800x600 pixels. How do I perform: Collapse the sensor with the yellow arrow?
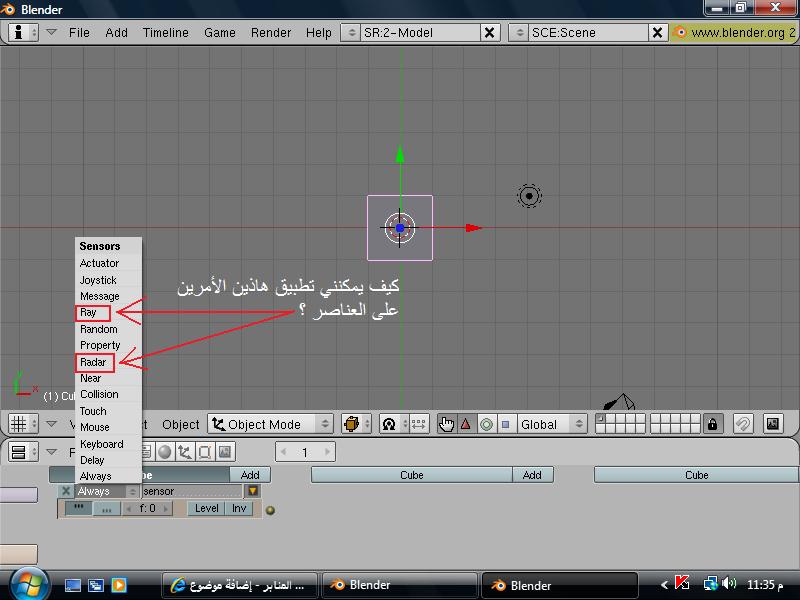(253, 491)
